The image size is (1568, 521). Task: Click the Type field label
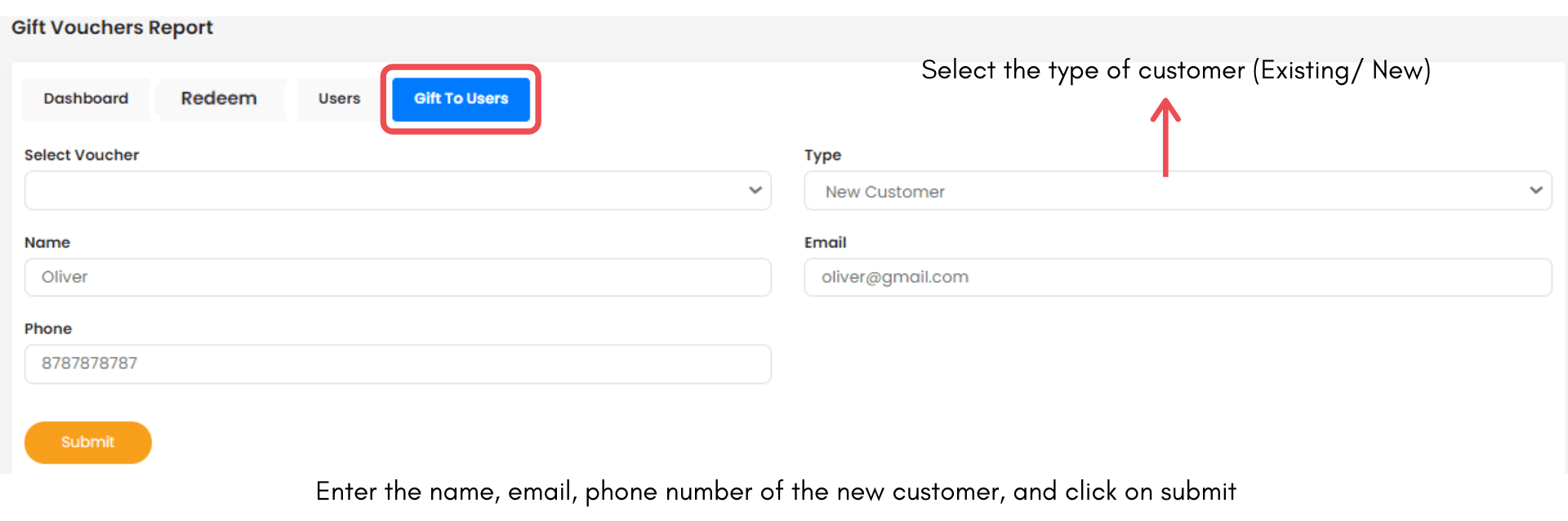pos(822,155)
